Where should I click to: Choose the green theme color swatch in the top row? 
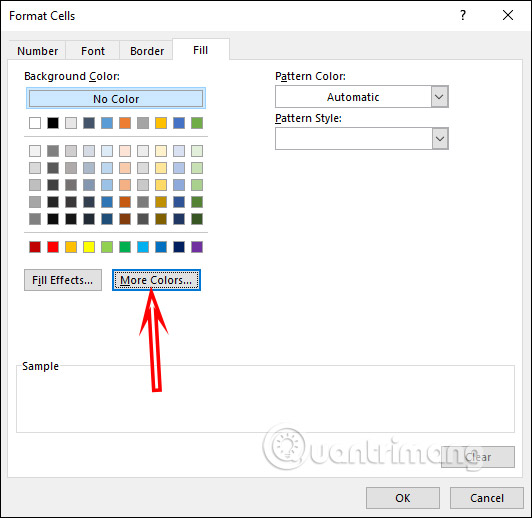point(197,123)
